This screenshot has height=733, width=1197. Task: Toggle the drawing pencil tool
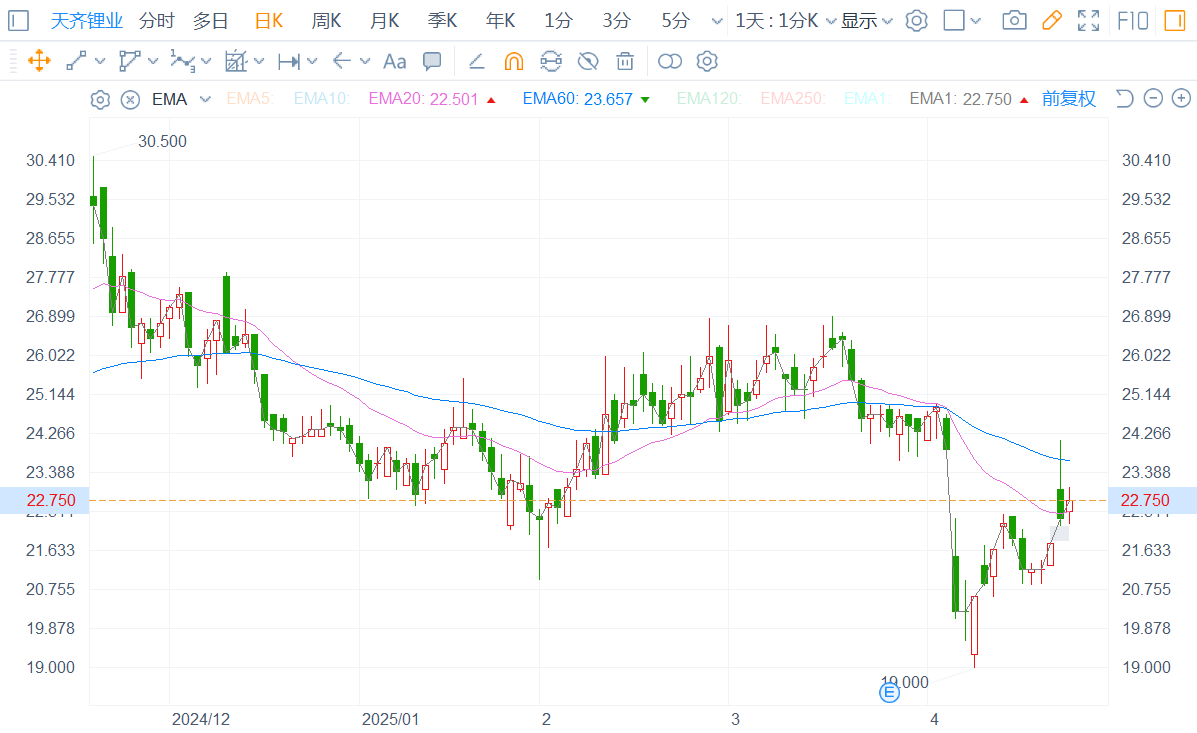(x=1052, y=21)
